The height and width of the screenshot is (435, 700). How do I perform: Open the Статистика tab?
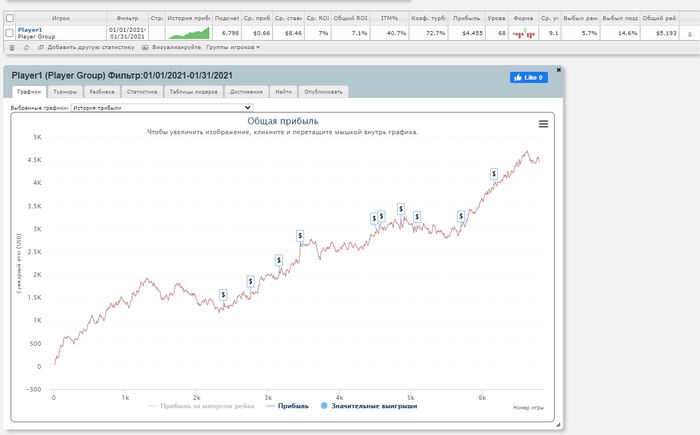[142, 92]
